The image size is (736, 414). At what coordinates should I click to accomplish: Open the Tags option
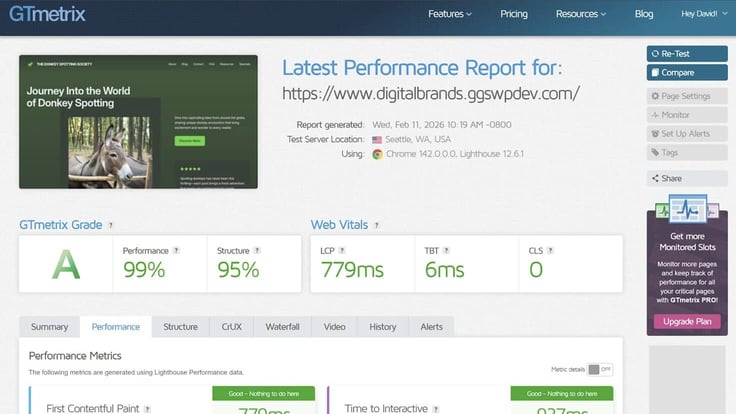click(x=687, y=153)
